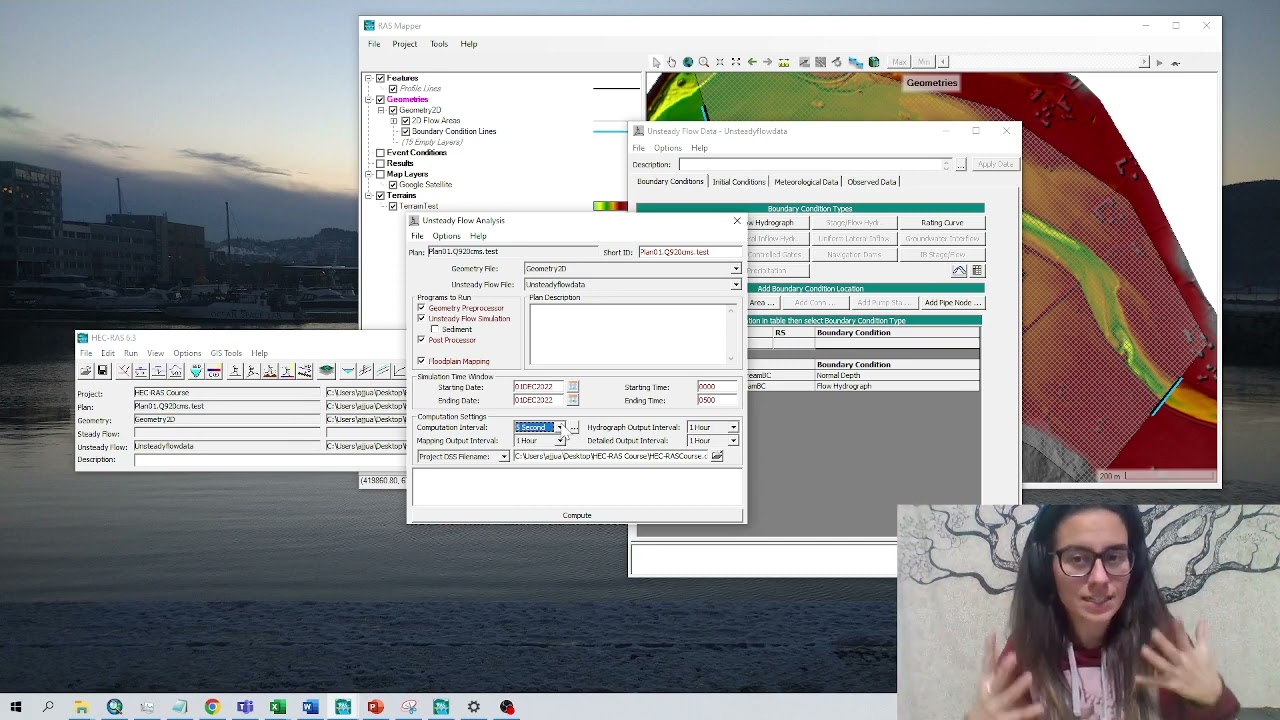
Task: Click the Rating Curve boundary condition button
Action: pyautogui.click(x=942, y=223)
